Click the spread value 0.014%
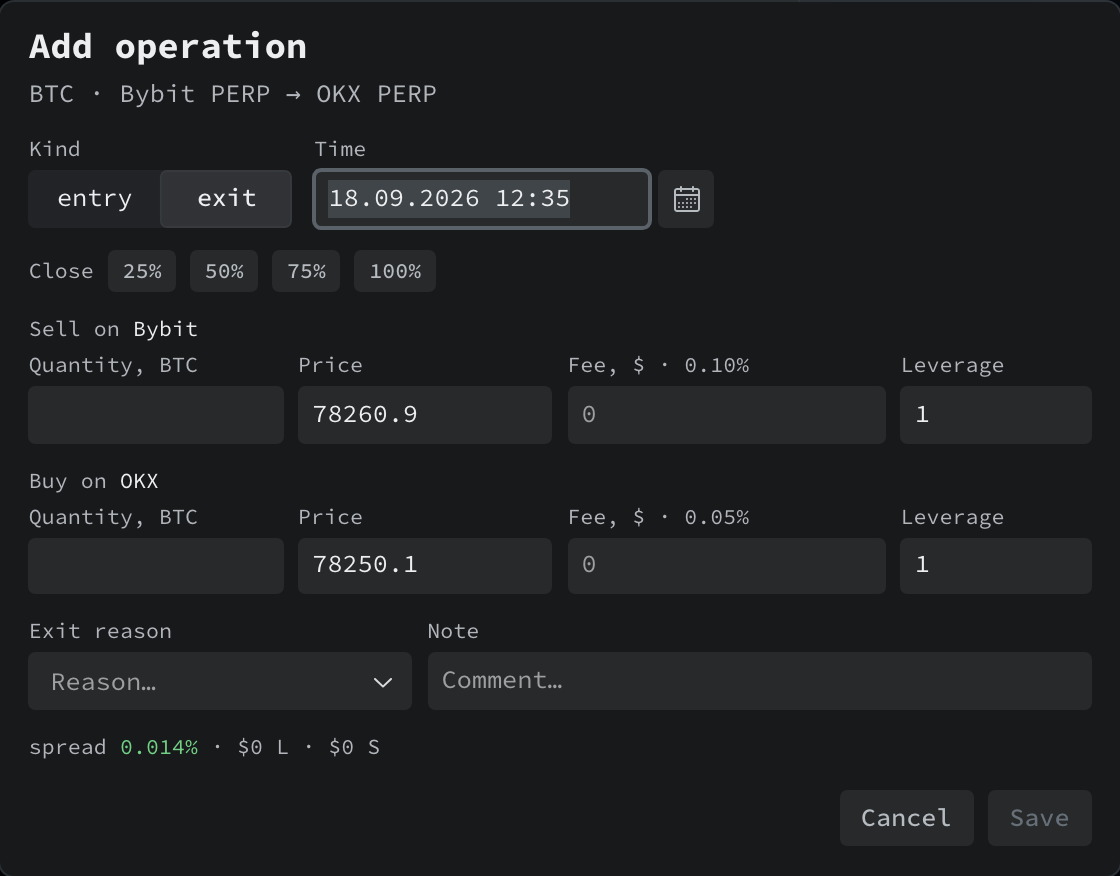 159,747
